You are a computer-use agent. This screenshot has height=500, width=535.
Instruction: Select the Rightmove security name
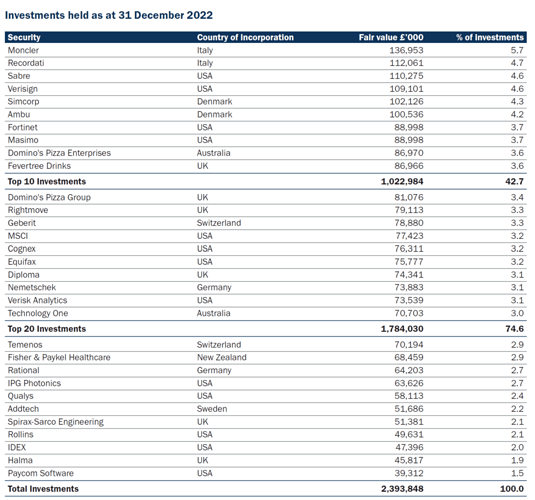[x=28, y=210]
